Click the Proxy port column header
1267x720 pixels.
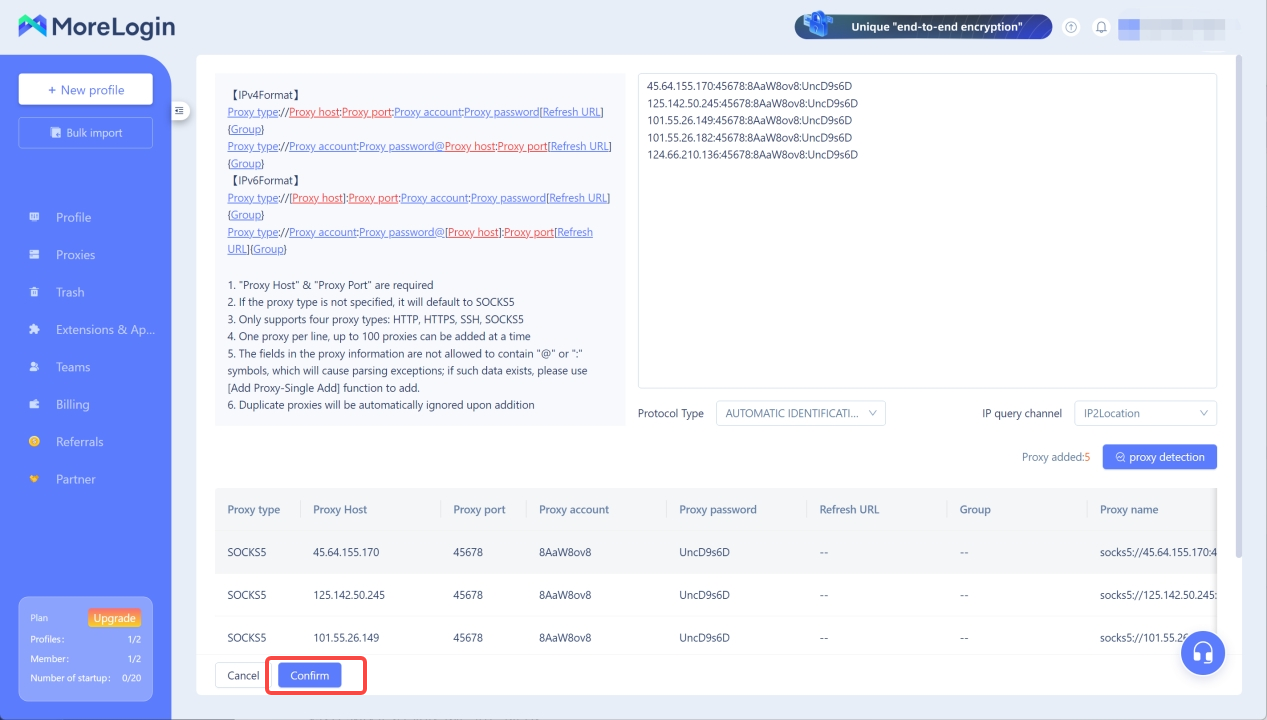(x=479, y=510)
